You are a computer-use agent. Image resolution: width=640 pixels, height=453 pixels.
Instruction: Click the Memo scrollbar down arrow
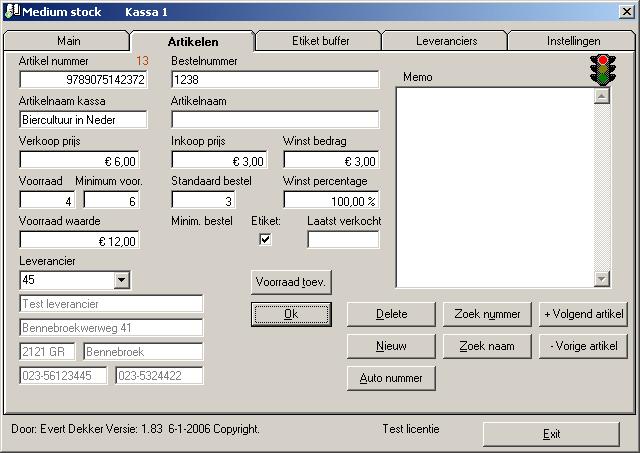(x=602, y=279)
